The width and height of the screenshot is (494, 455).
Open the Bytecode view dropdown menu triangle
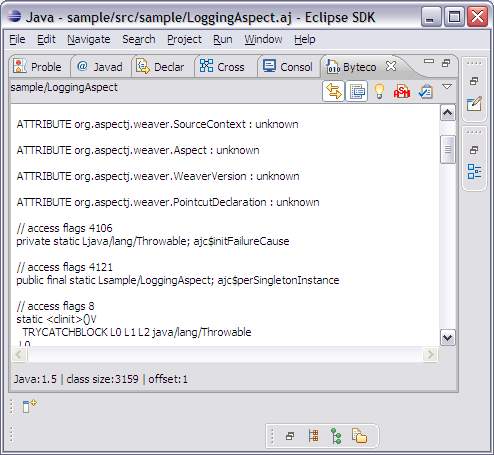coord(447,87)
